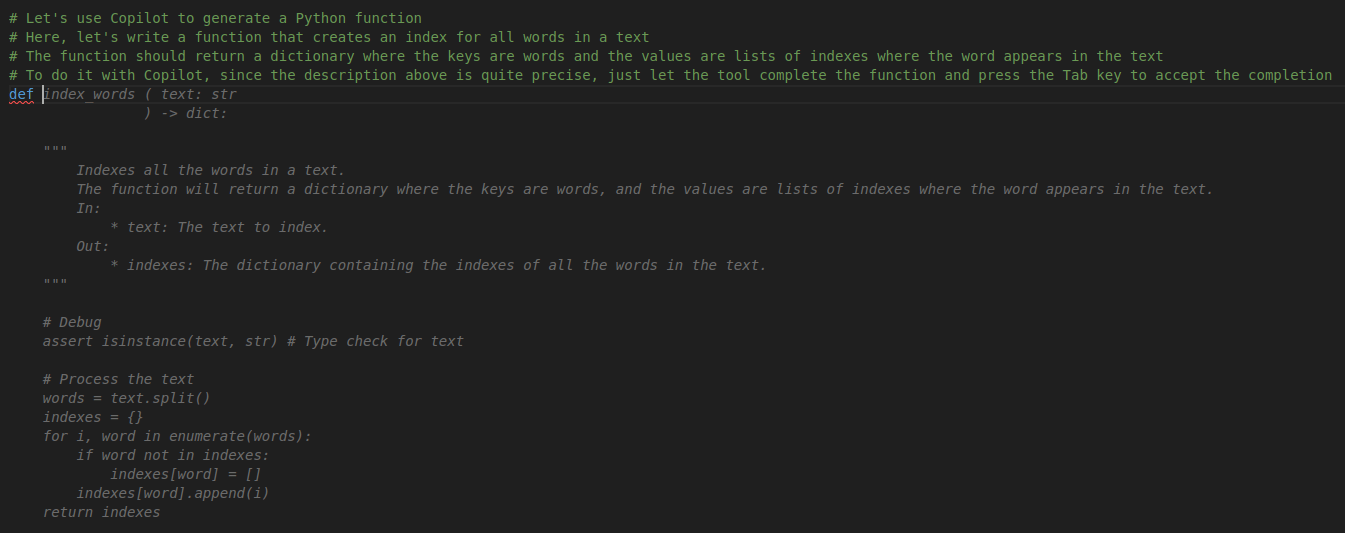Click the 'indexes[word].append(i)' line

click(x=173, y=493)
